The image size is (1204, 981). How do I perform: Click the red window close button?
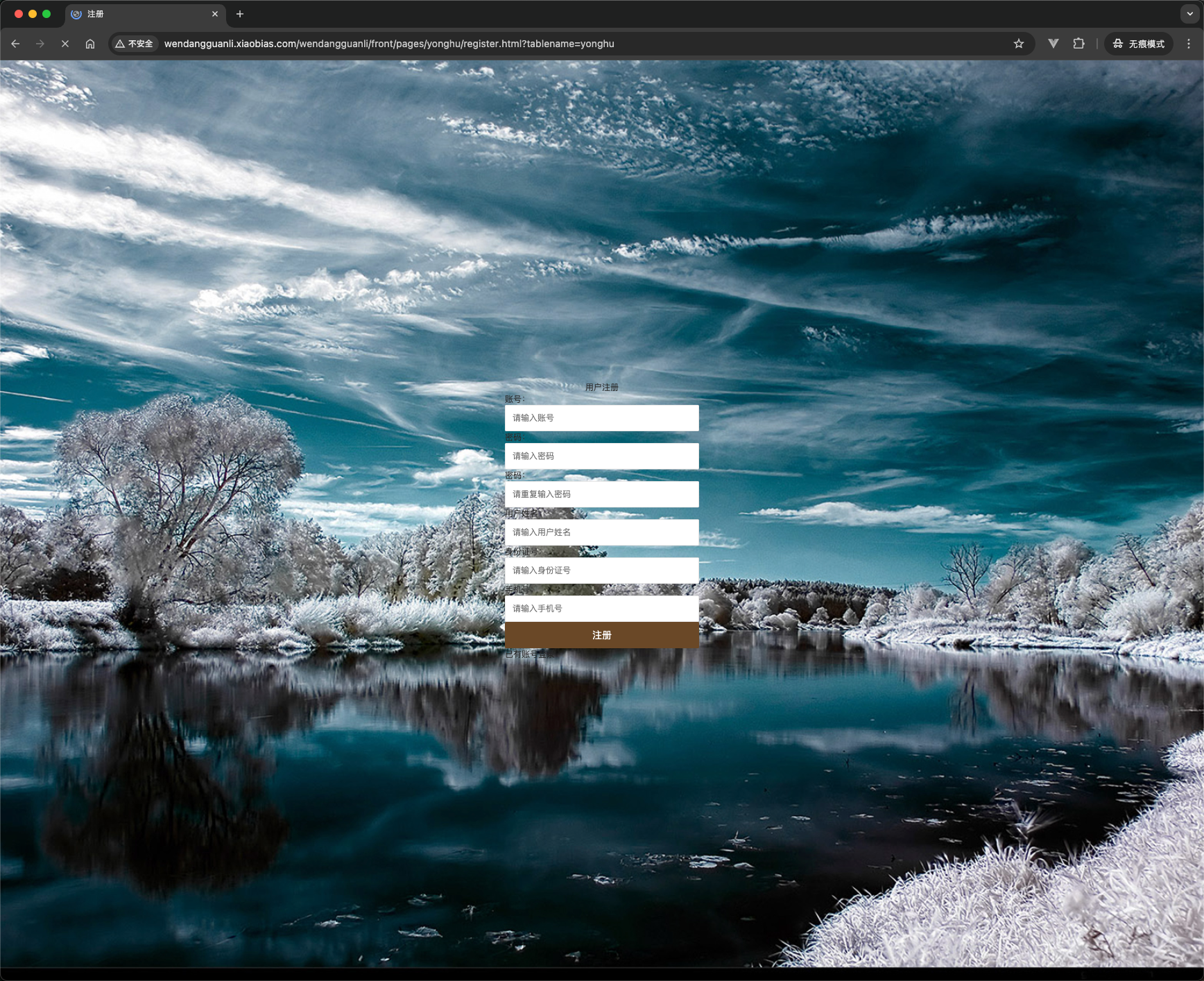[x=19, y=14]
